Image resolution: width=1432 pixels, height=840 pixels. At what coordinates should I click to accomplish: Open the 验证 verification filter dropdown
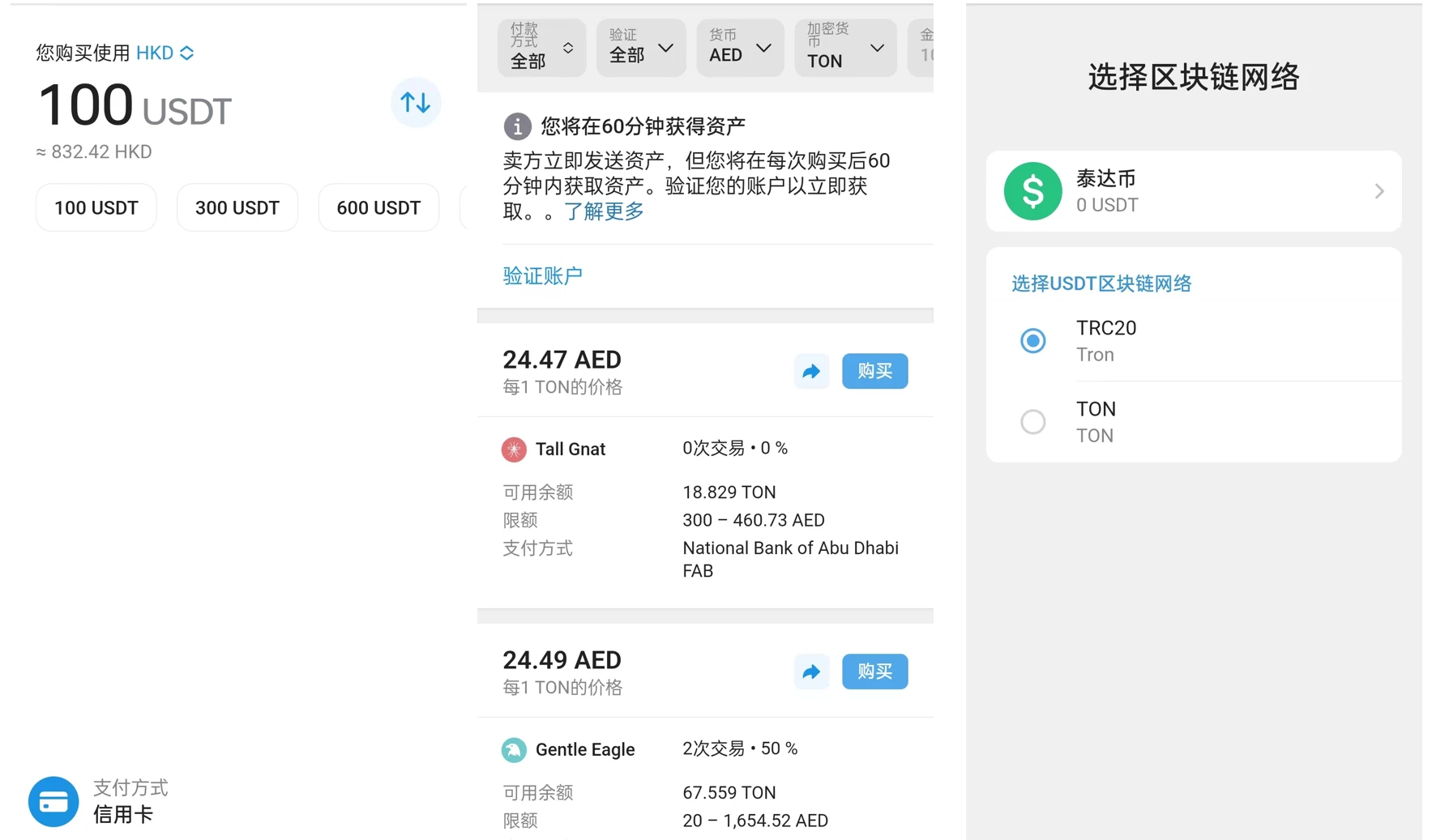(x=640, y=48)
